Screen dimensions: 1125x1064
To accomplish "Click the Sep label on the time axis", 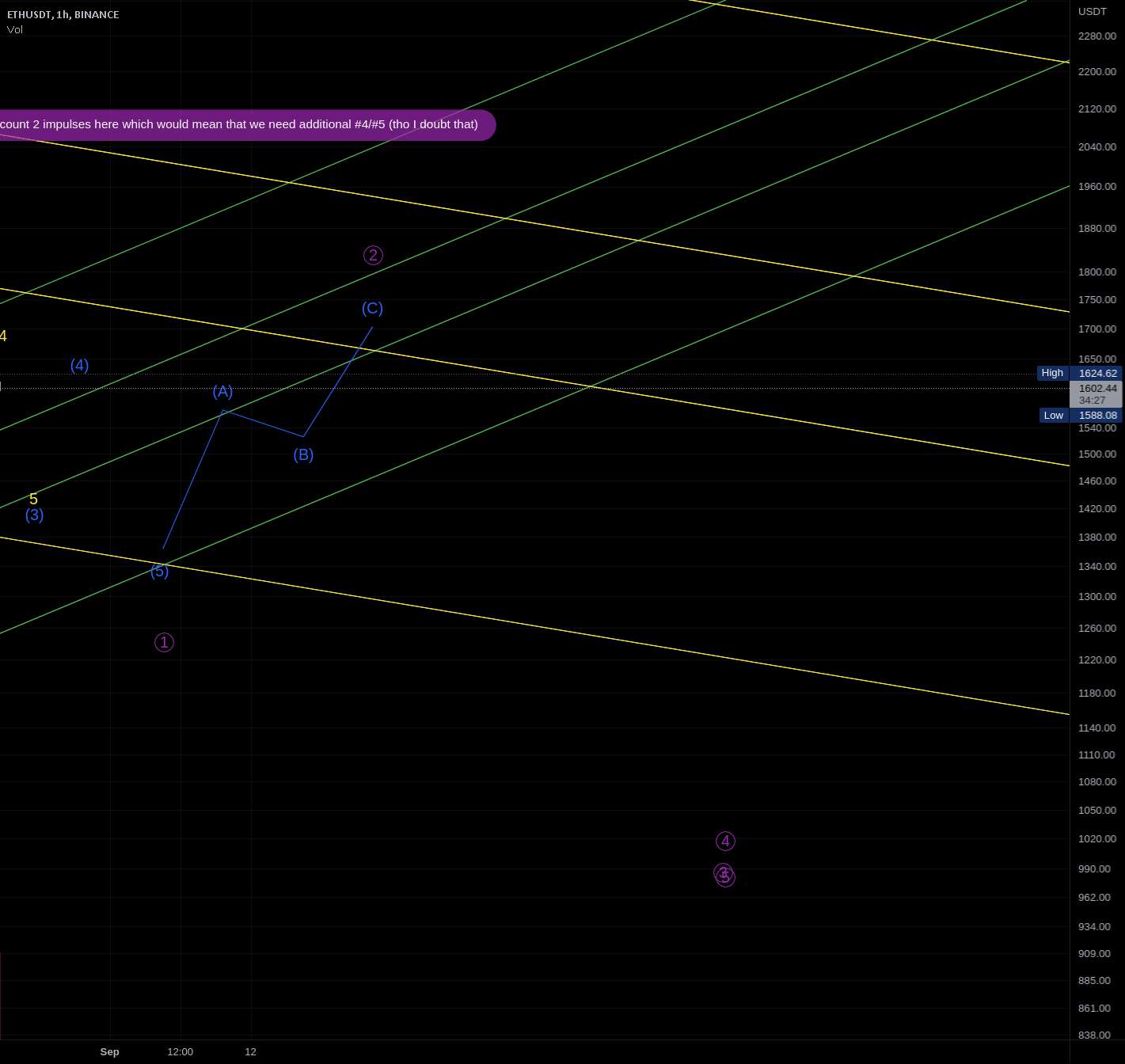I will [x=110, y=1052].
